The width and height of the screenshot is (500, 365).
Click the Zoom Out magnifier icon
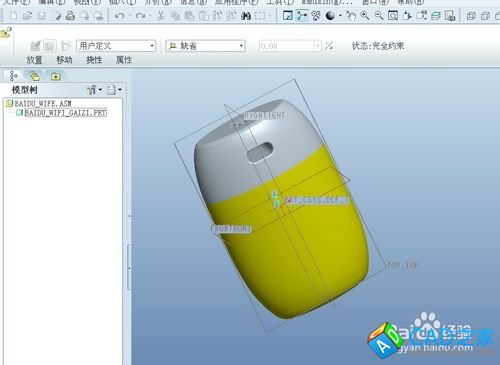tap(379, 16)
